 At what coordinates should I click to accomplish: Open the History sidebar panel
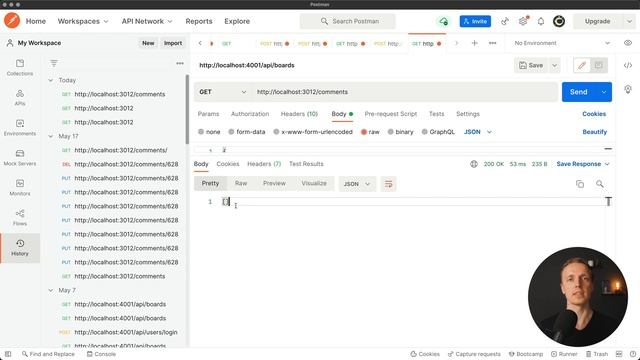tap(20, 248)
